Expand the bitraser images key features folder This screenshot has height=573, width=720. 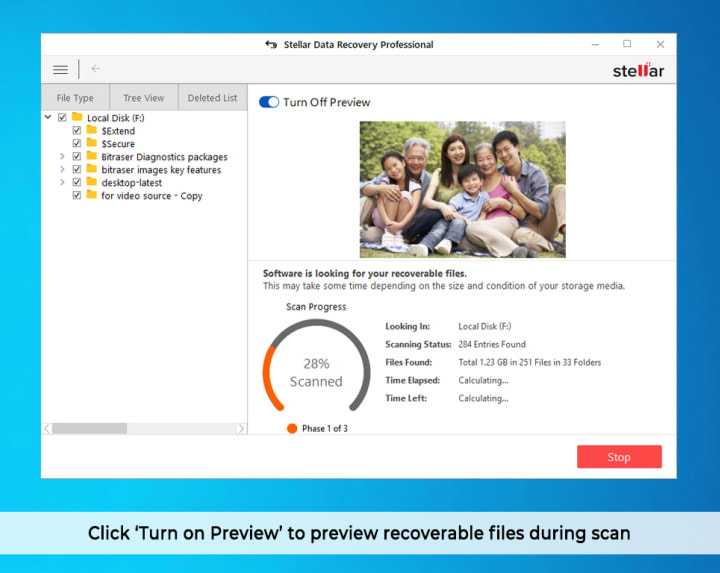point(62,170)
